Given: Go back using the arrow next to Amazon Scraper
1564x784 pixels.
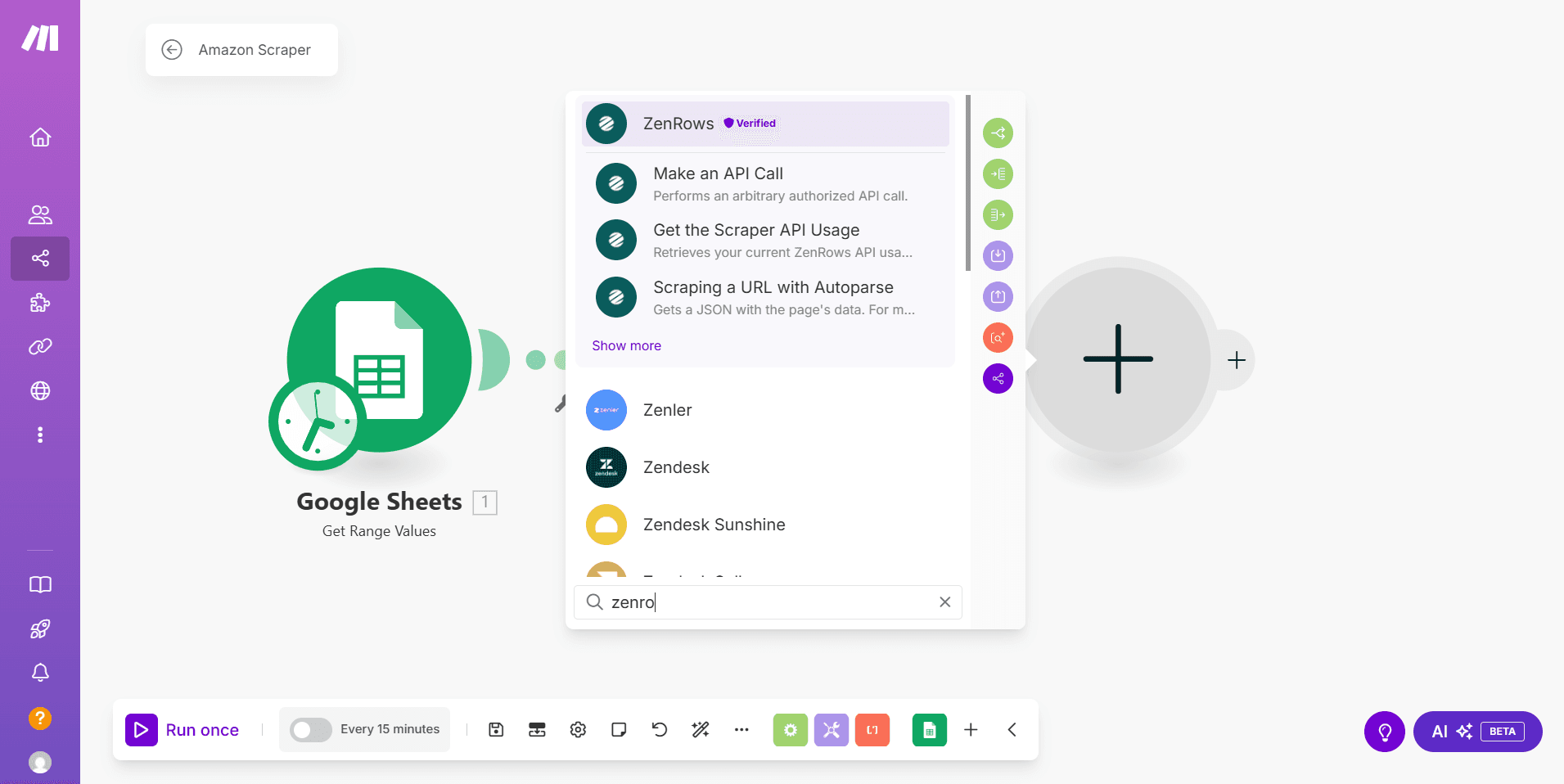Looking at the screenshot, I should pyautogui.click(x=172, y=50).
